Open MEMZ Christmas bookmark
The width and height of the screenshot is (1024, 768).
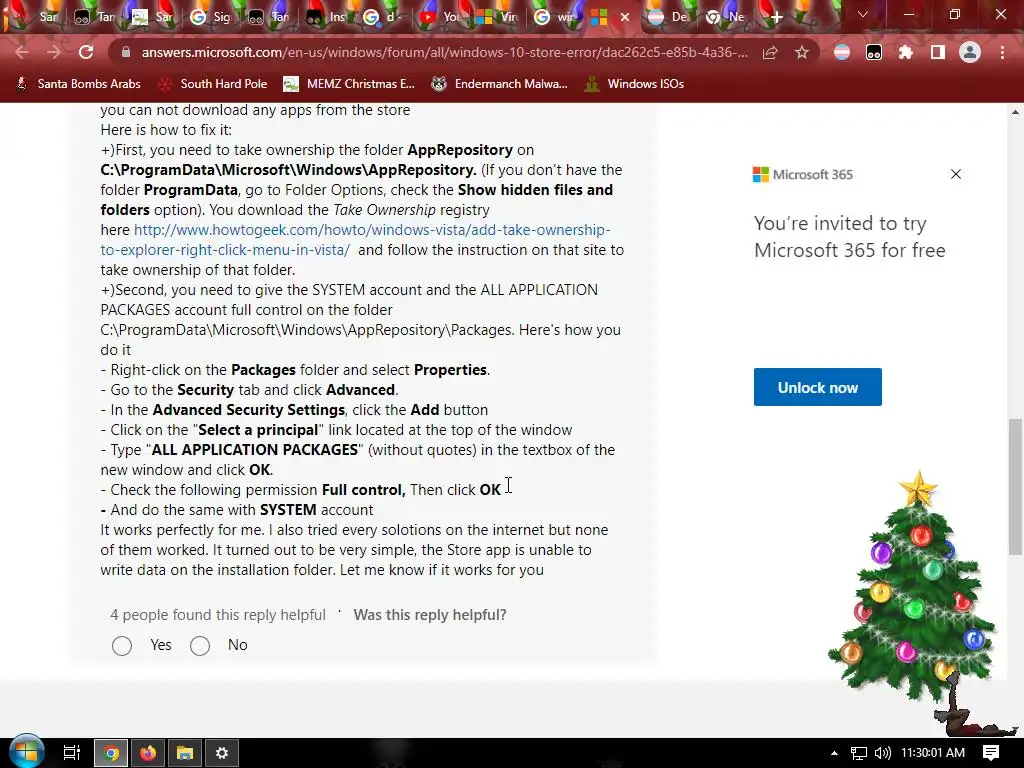[x=349, y=84]
